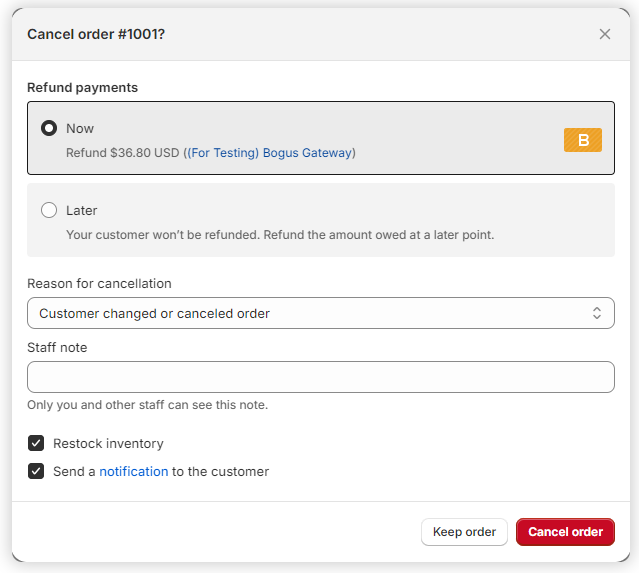639x573 pixels.
Task: Click the Refund $36.80 USD text
Action: pyautogui.click(x=122, y=153)
